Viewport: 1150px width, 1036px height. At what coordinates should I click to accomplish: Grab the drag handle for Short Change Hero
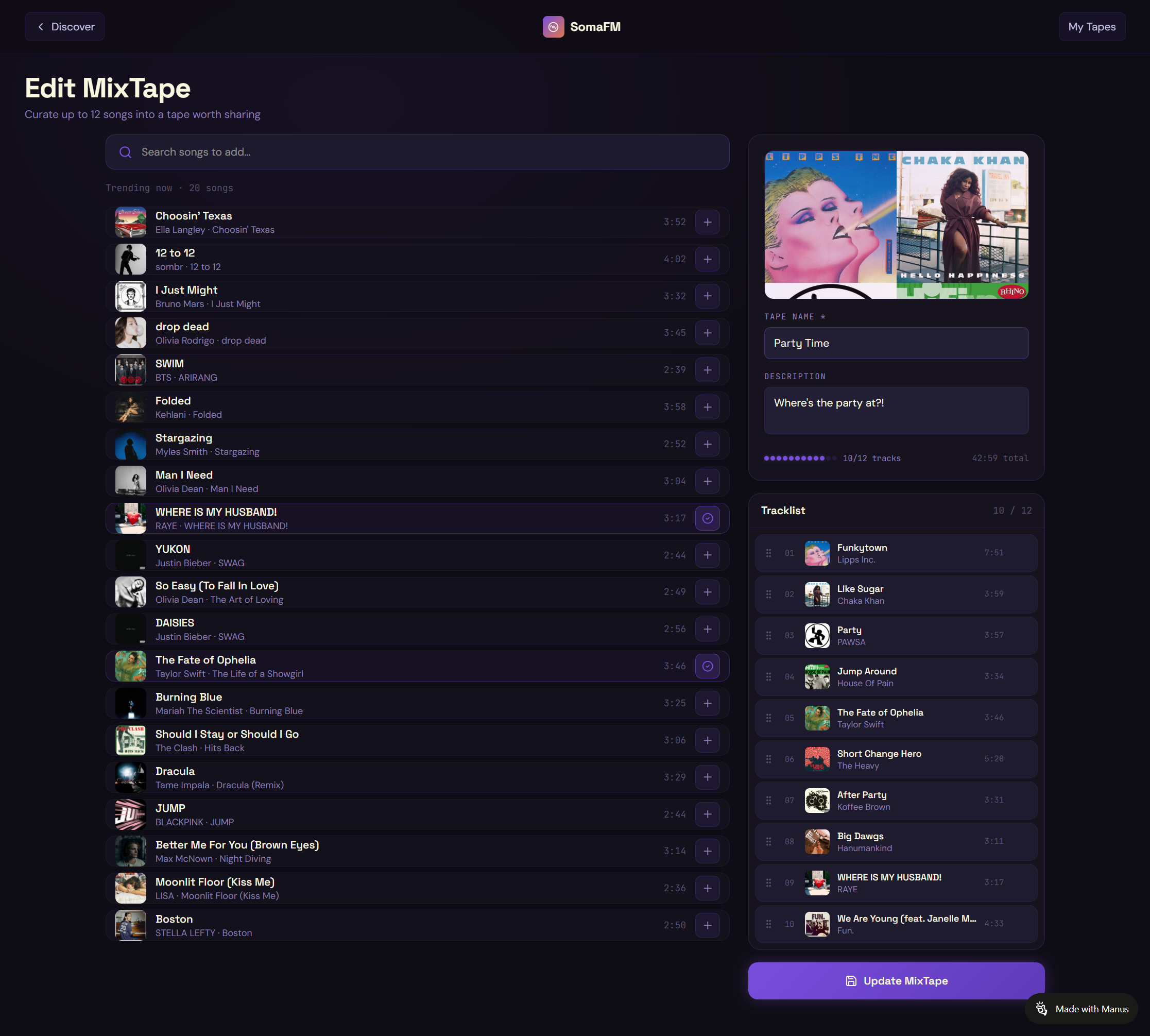pyautogui.click(x=769, y=759)
